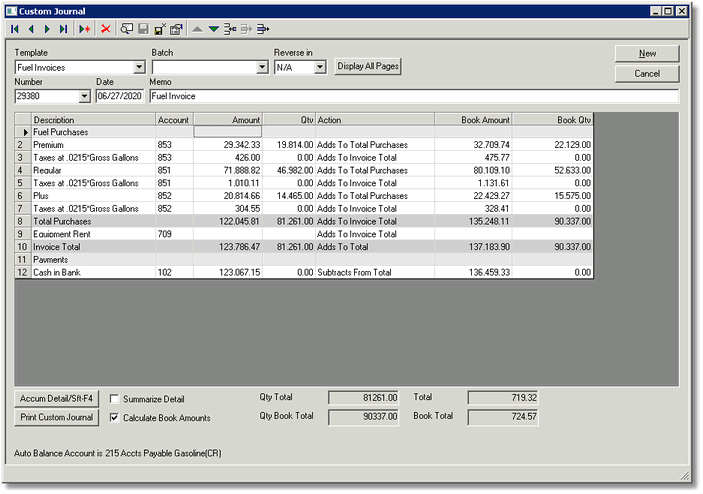Click the insert line icon
The height and width of the screenshot is (494, 703).
230,29
